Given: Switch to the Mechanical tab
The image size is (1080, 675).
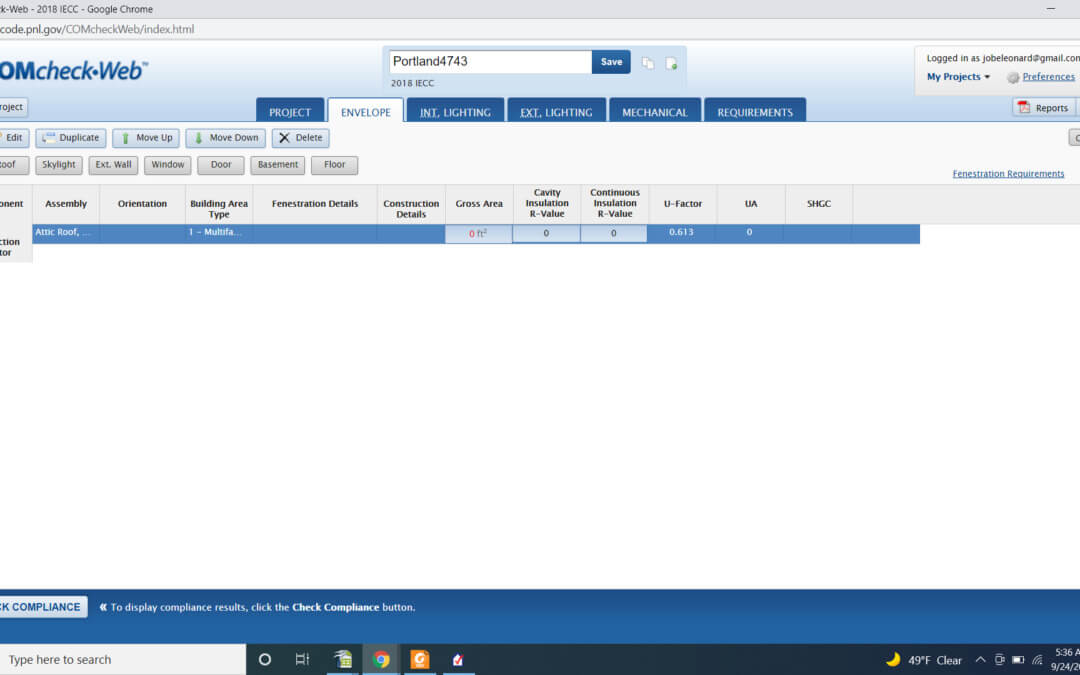Looking at the screenshot, I should (x=654, y=112).
